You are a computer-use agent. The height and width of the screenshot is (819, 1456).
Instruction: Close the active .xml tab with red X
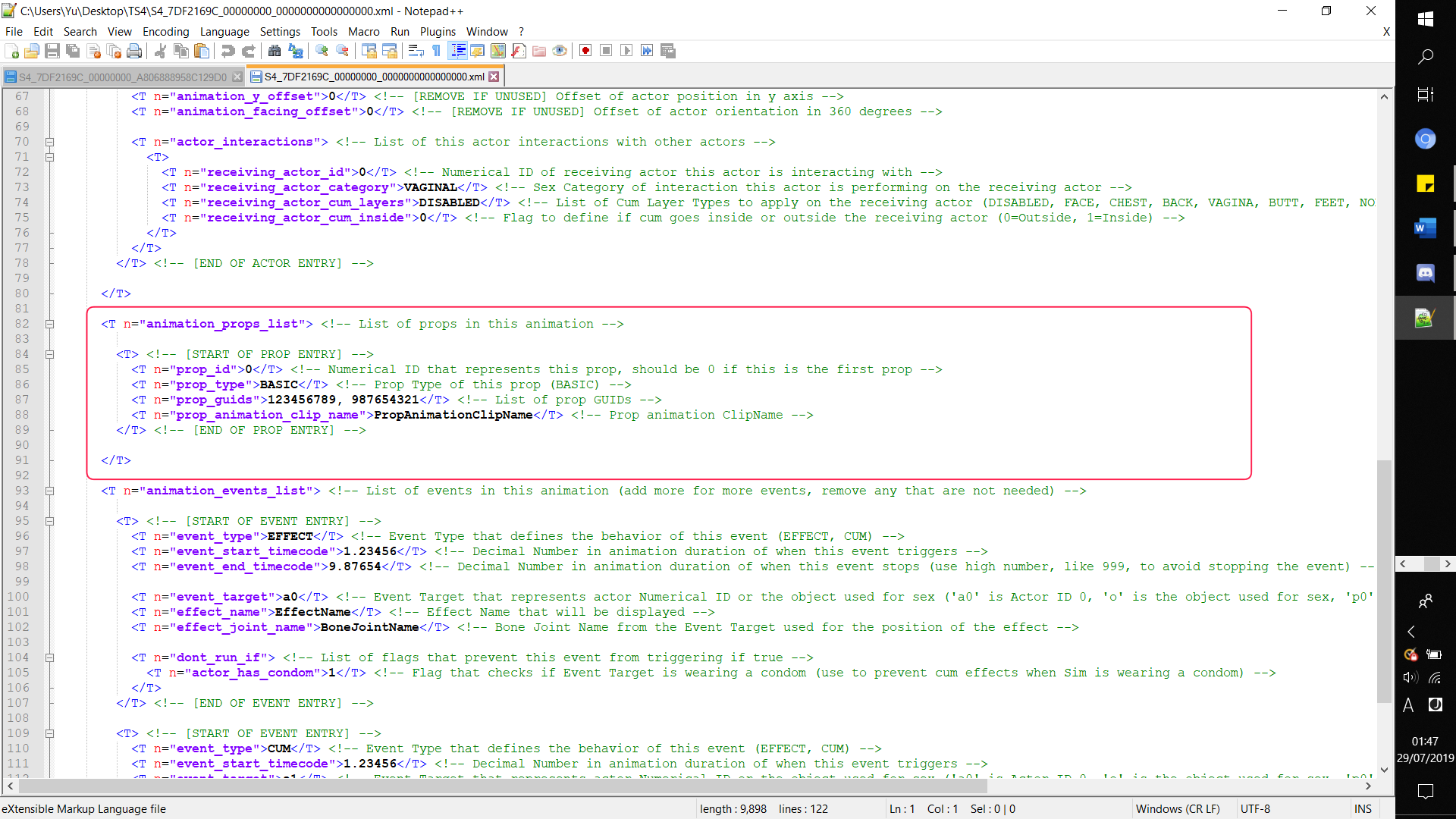[x=494, y=77]
